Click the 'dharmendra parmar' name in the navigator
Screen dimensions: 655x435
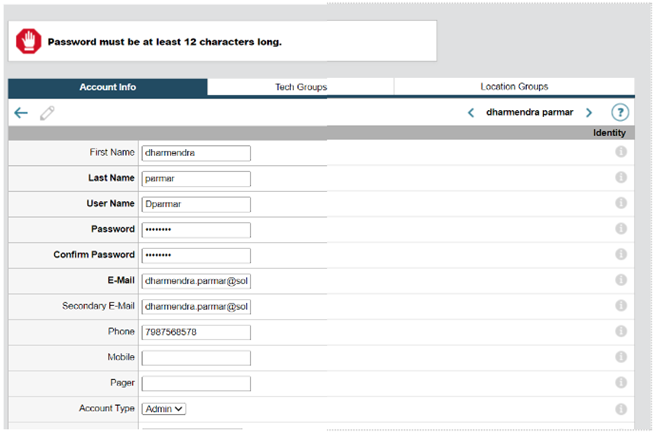[529, 112]
